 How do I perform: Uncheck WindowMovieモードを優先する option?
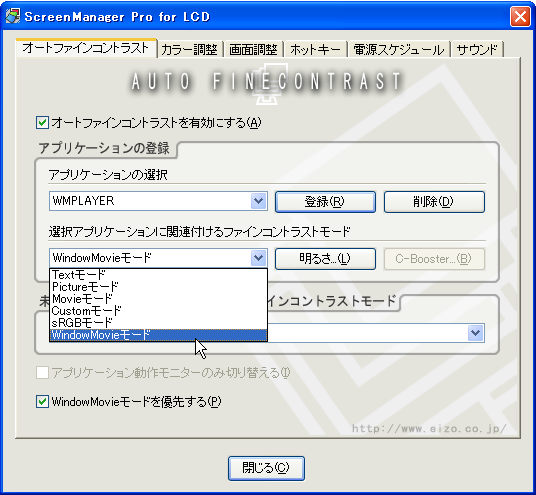[42, 401]
